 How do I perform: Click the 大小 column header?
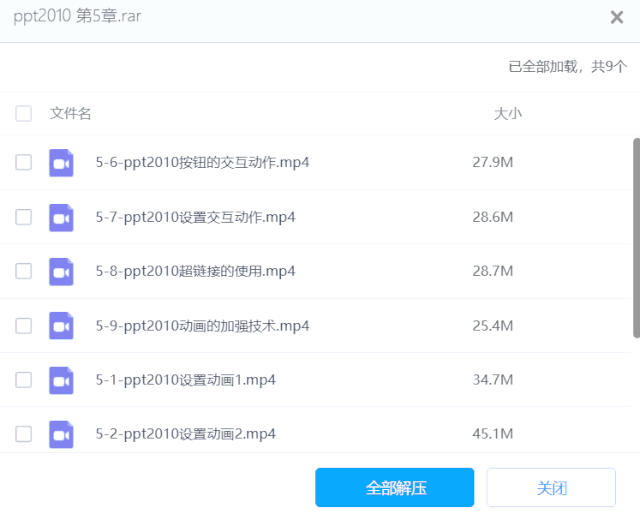click(508, 113)
